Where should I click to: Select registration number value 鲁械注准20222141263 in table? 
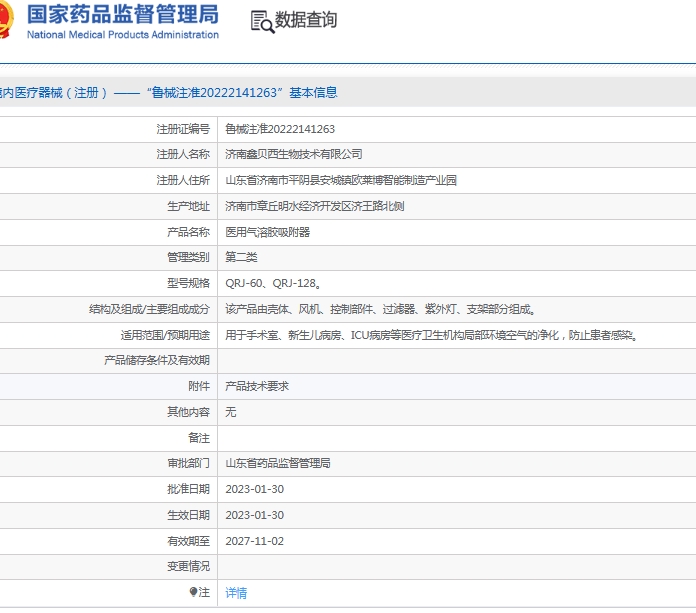(280, 129)
